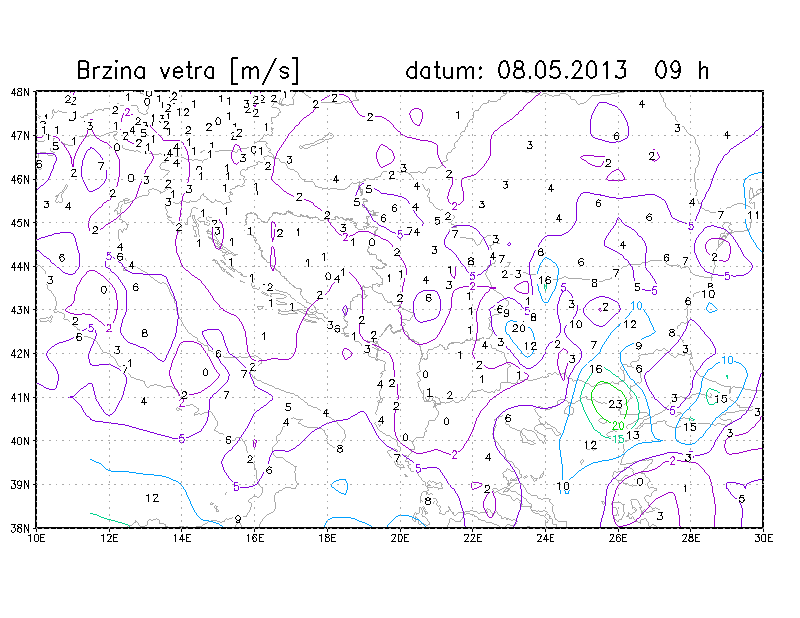Screen dimensions: 800x618
Task: Click the '18E' longitude label
Action: click(x=327, y=538)
